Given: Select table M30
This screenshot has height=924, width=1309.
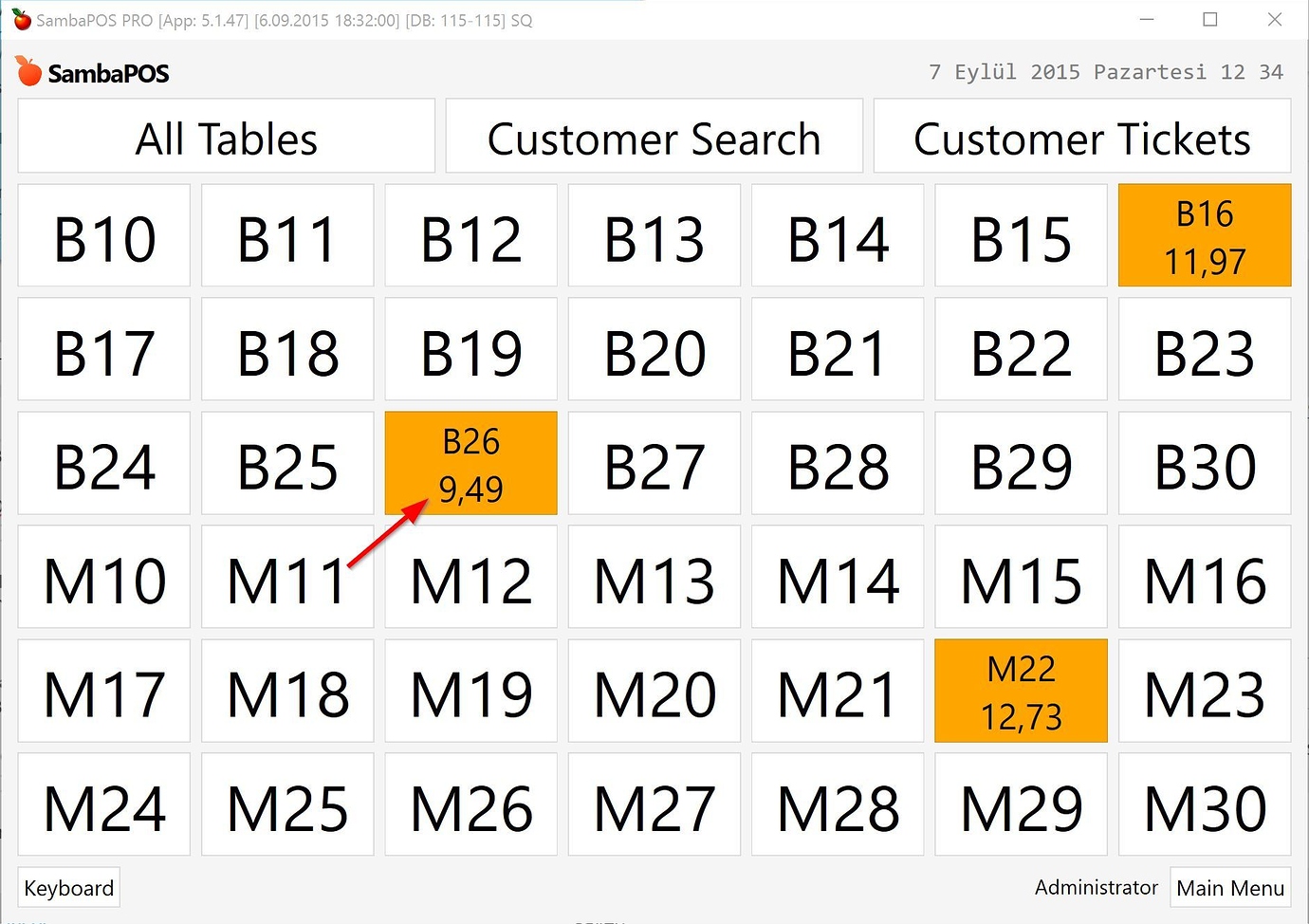Looking at the screenshot, I should pos(1204,804).
